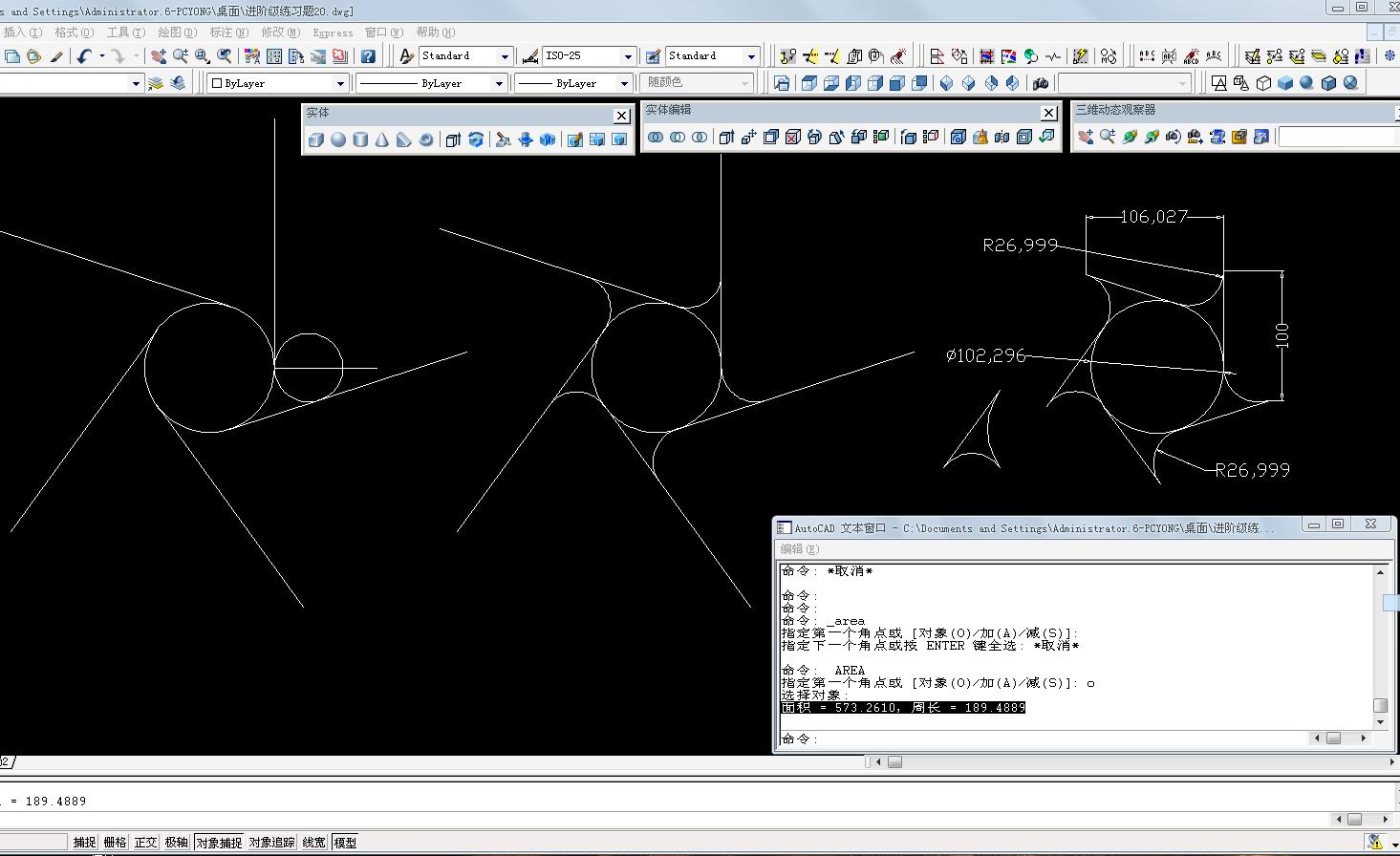Open the 标注(N) menu
This screenshot has height=856, width=1400.
[228, 32]
